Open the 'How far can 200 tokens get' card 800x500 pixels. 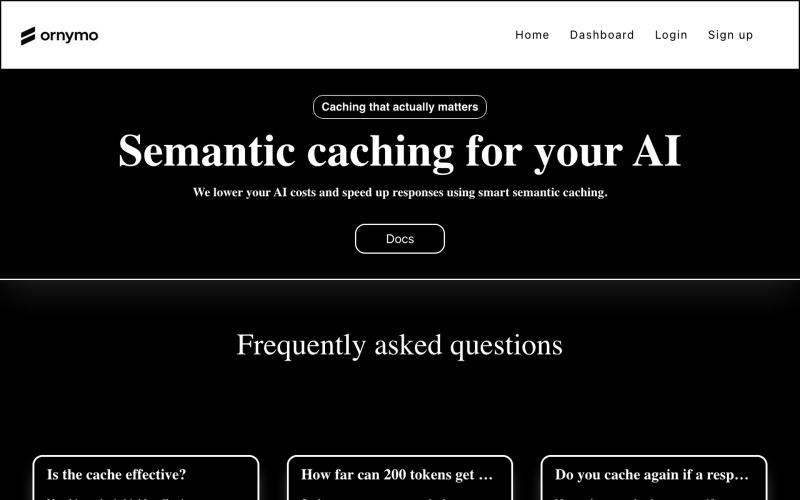400,478
